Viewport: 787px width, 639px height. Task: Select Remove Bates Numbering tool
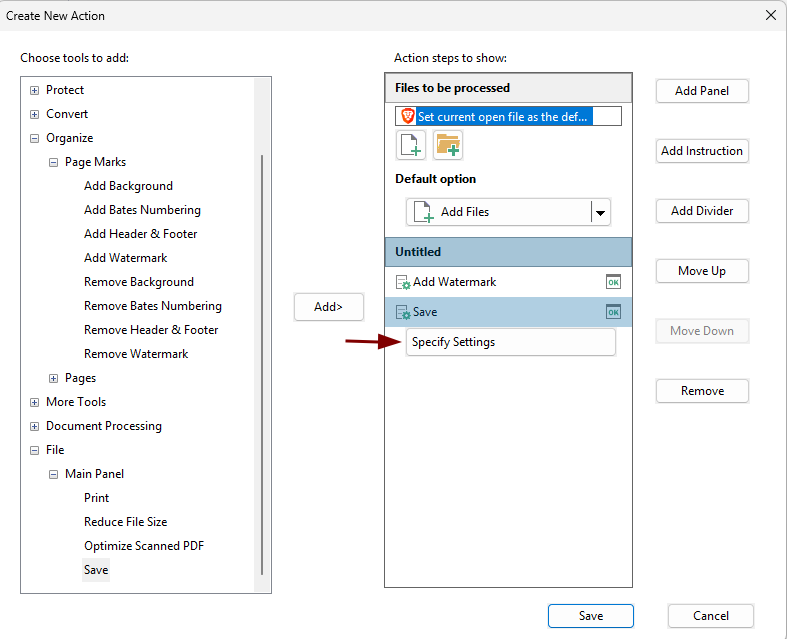[153, 306]
